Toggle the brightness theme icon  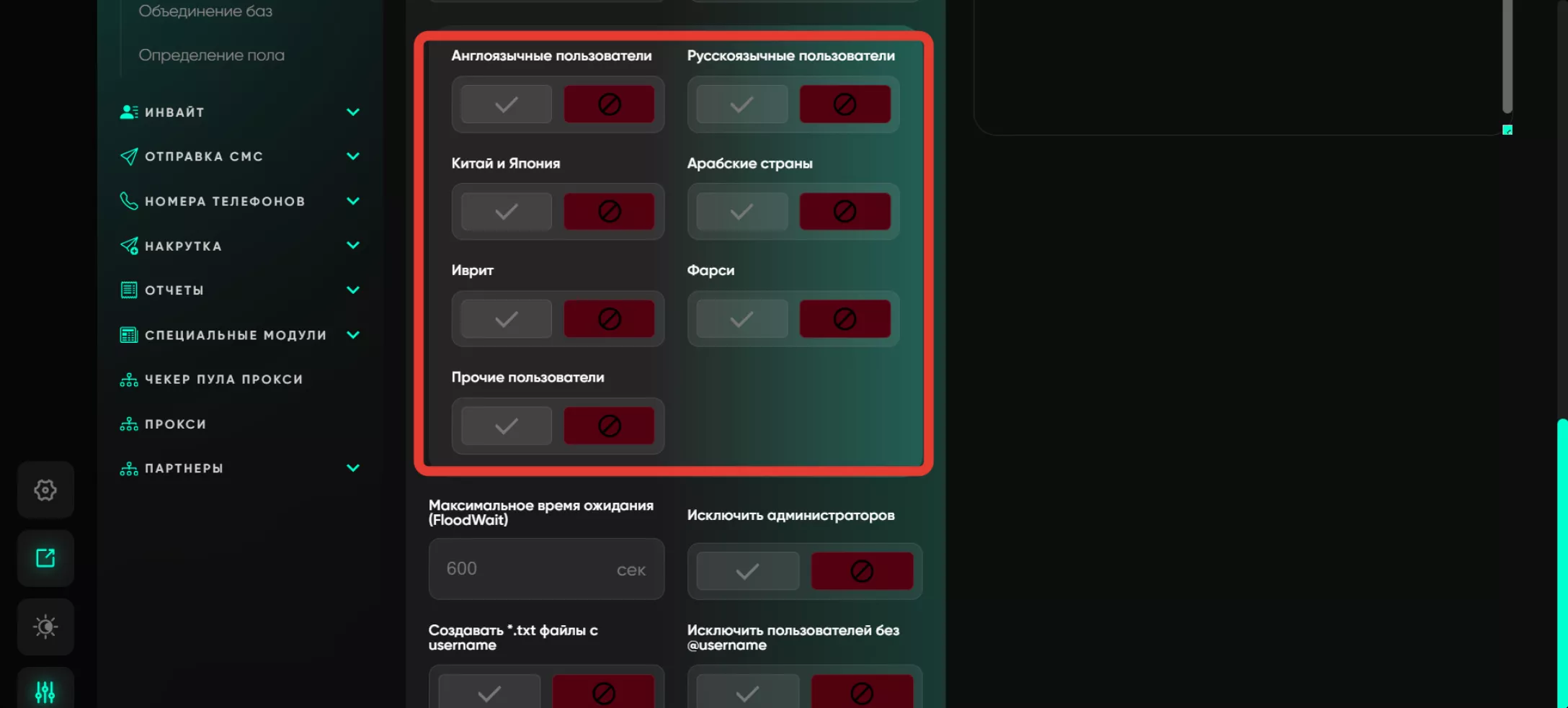click(x=45, y=627)
